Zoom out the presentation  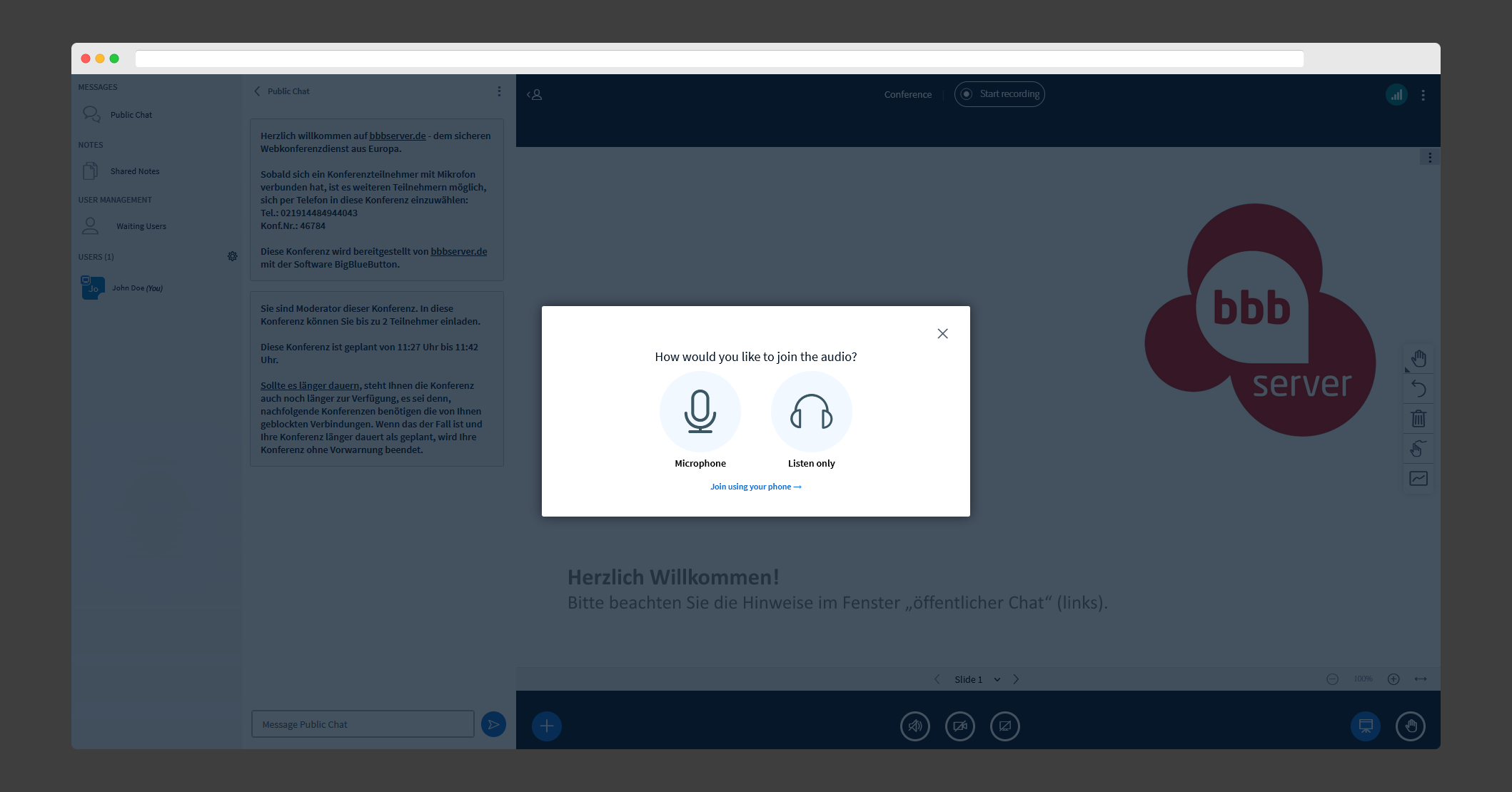pyautogui.click(x=1332, y=679)
